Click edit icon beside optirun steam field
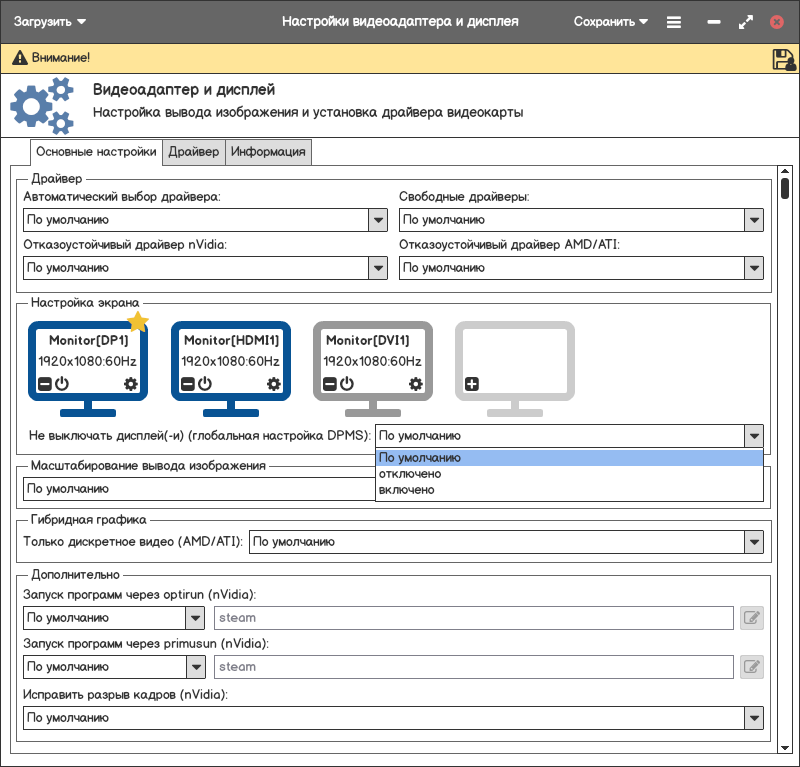Viewport: 800px width, 767px height. (x=752, y=618)
